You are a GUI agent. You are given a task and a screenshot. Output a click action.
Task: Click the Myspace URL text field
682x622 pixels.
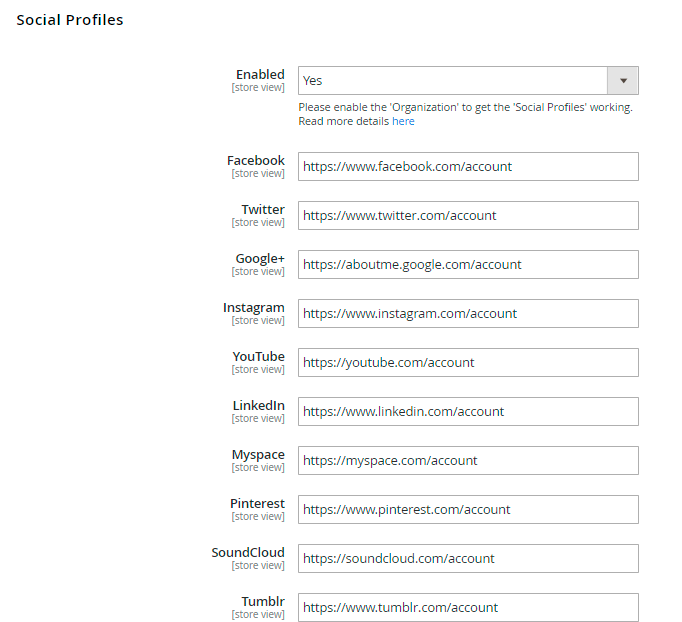pyautogui.click(x=468, y=461)
